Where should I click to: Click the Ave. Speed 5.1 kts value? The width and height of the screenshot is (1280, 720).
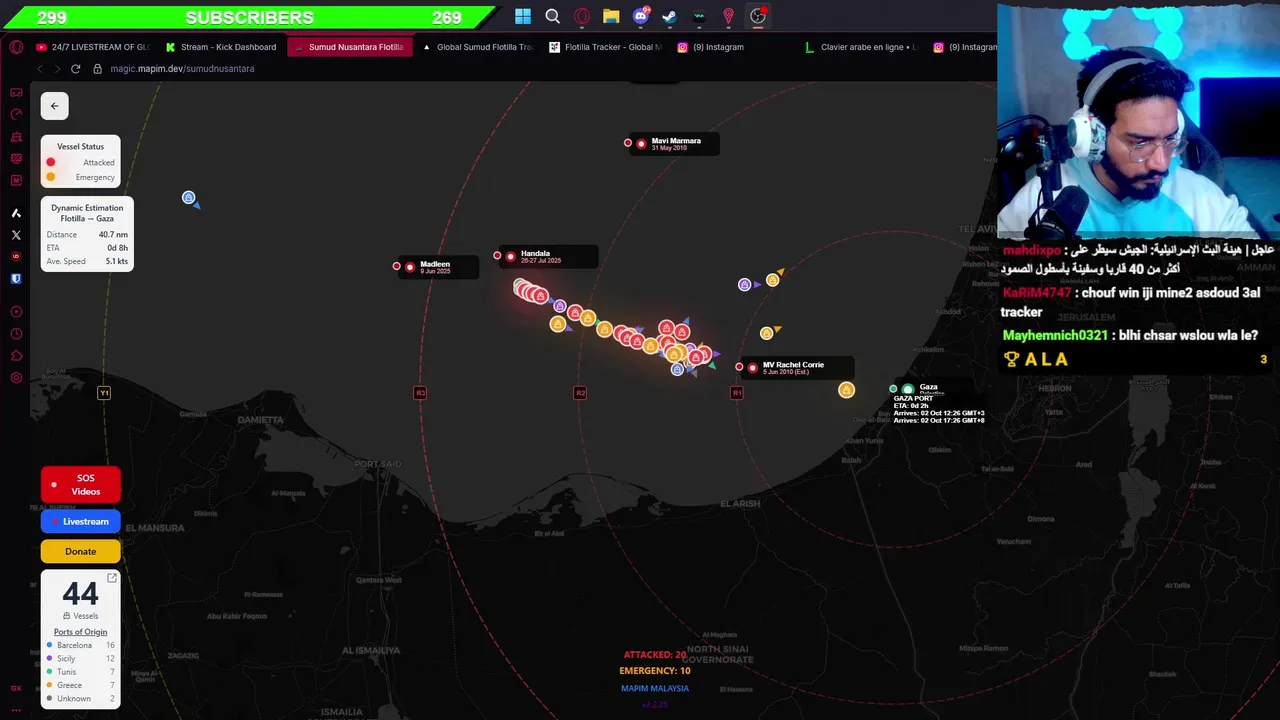click(117, 262)
